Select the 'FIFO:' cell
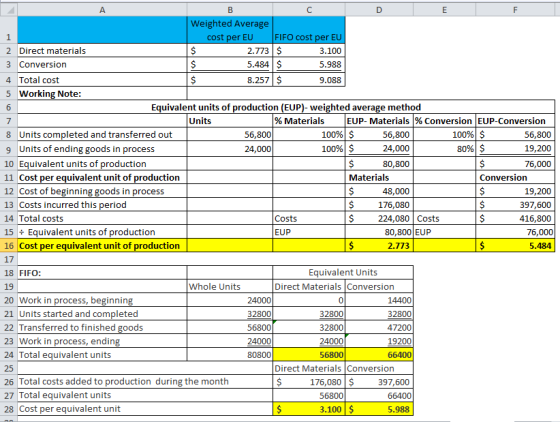Image resolution: width=560 pixels, height=422 pixels. [x=102, y=273]
